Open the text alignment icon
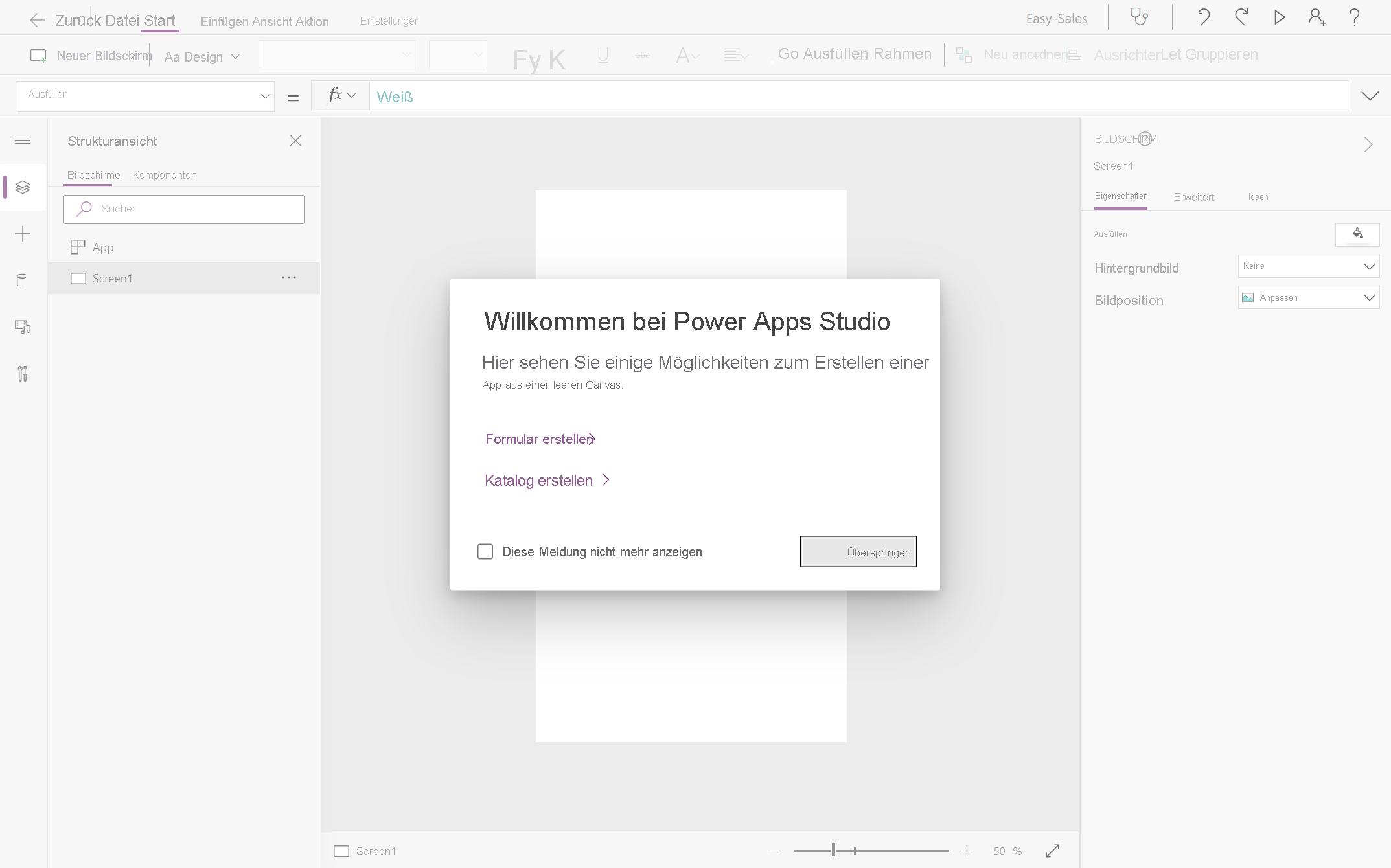Screen dimensions: 1391x868 736,56
